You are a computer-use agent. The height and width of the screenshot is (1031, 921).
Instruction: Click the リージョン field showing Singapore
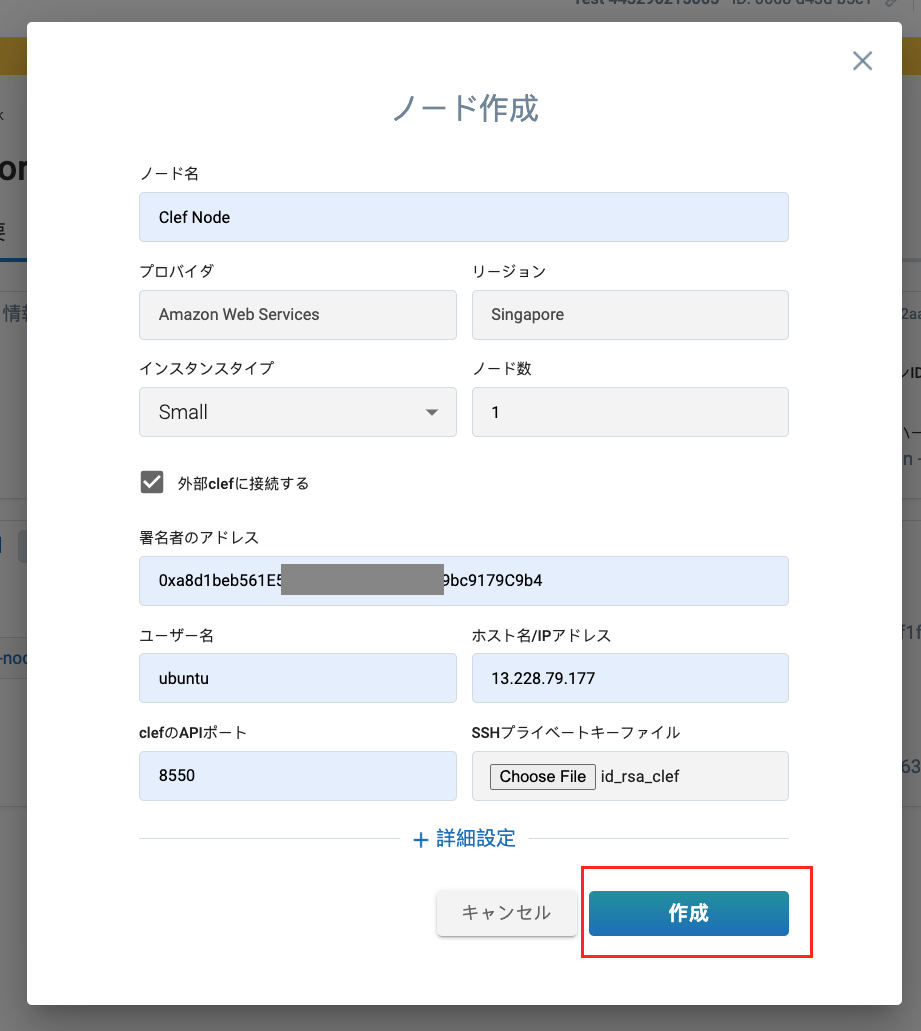(630, 315)
